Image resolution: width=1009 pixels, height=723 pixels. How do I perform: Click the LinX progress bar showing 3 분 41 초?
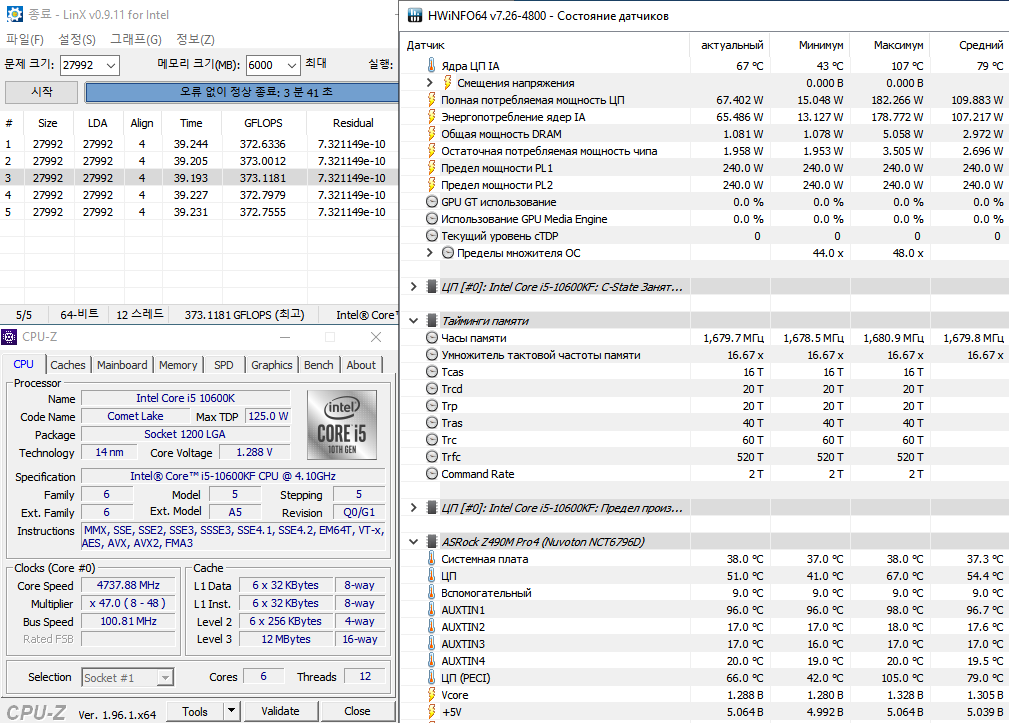[242, 92]
